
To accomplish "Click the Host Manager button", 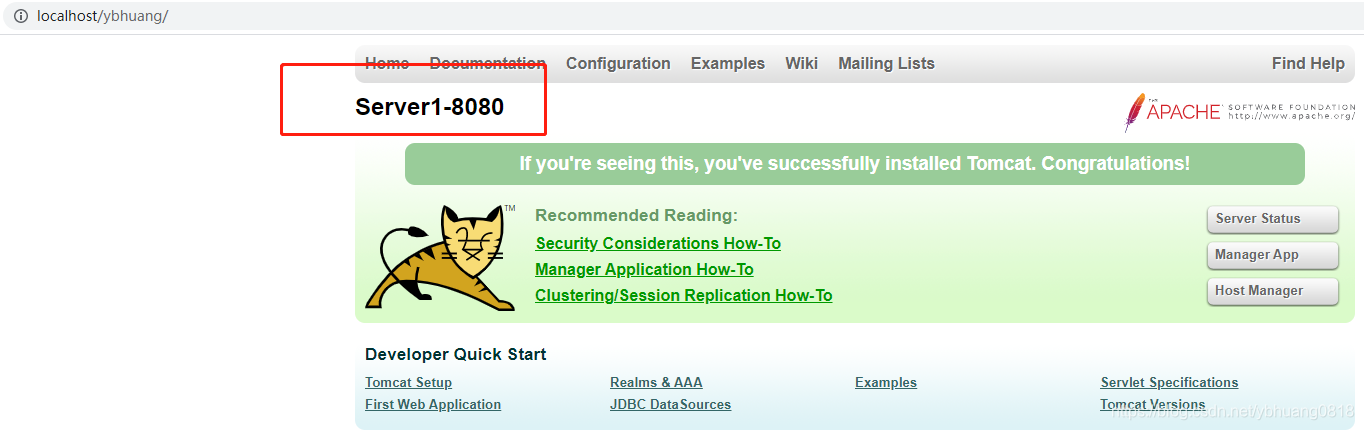I will coord(1272,291).
